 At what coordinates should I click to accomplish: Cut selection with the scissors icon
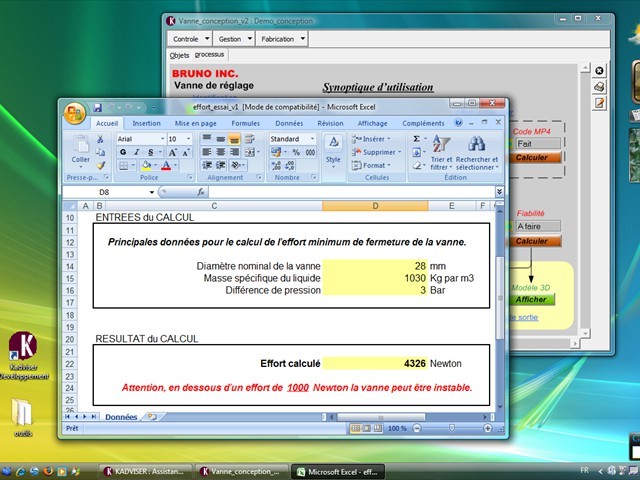point(100,139)
